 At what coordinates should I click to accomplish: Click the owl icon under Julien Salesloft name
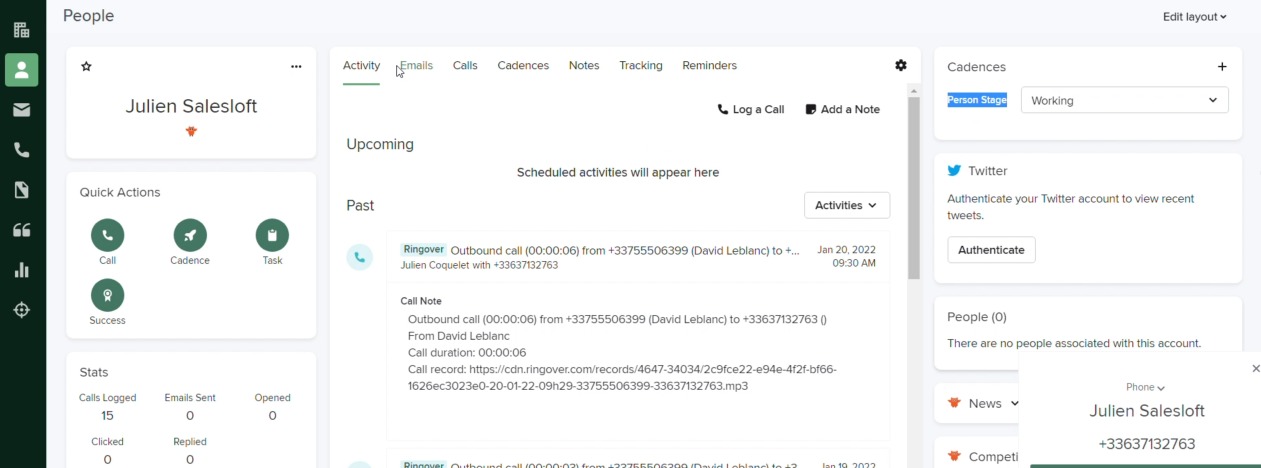point(191,131)
